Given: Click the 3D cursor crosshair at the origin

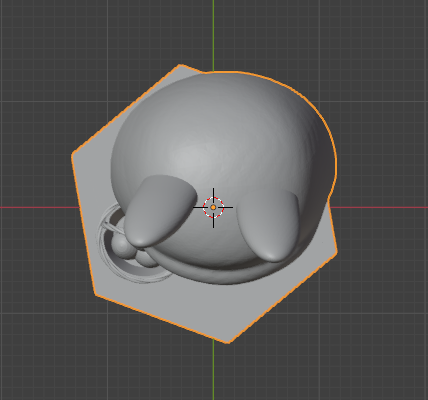Looking at the screenshot, I should [x=213, y=208].
